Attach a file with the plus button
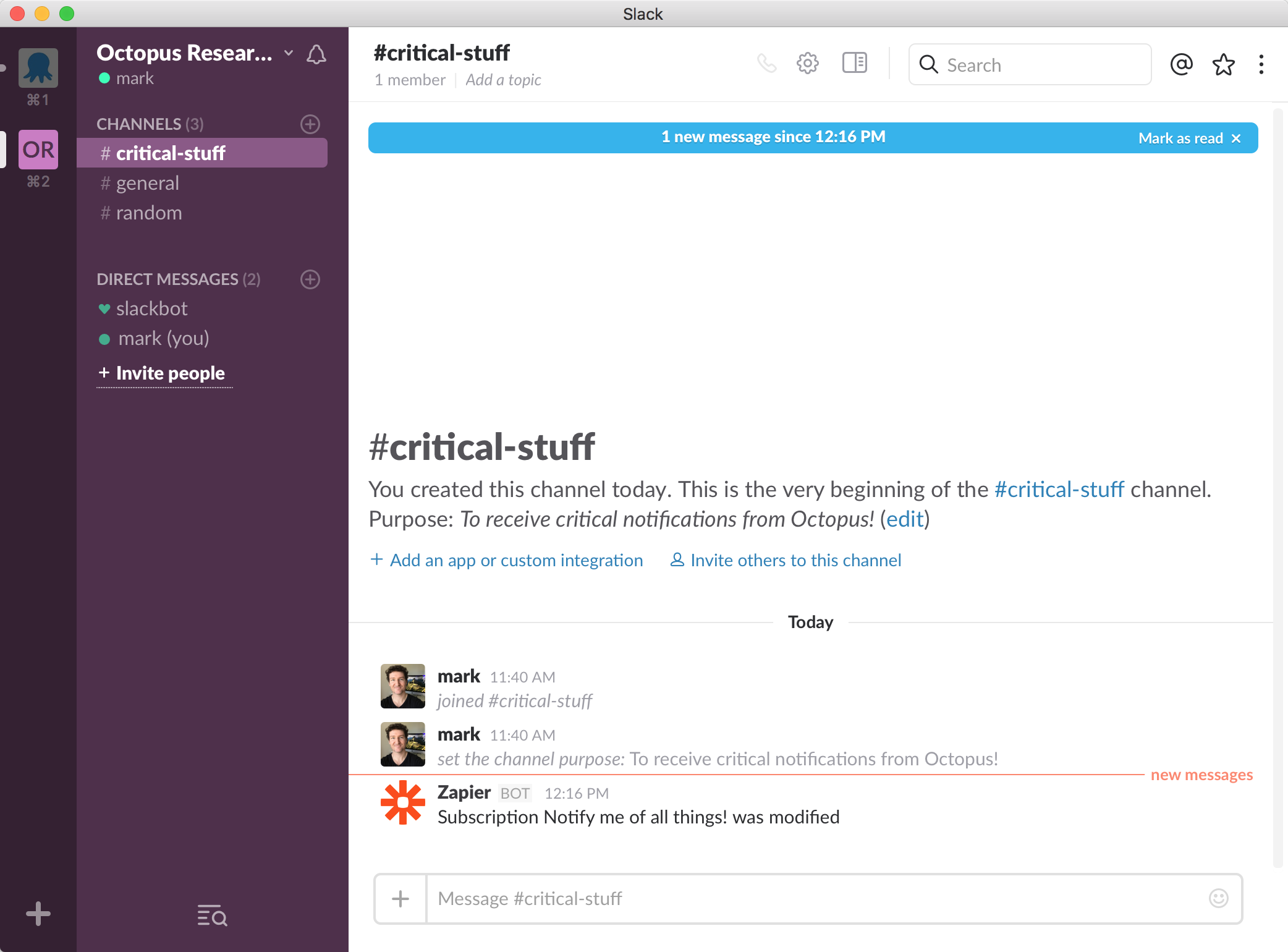This screenshot has height=952, width=1288. click(x=400, y=898)
